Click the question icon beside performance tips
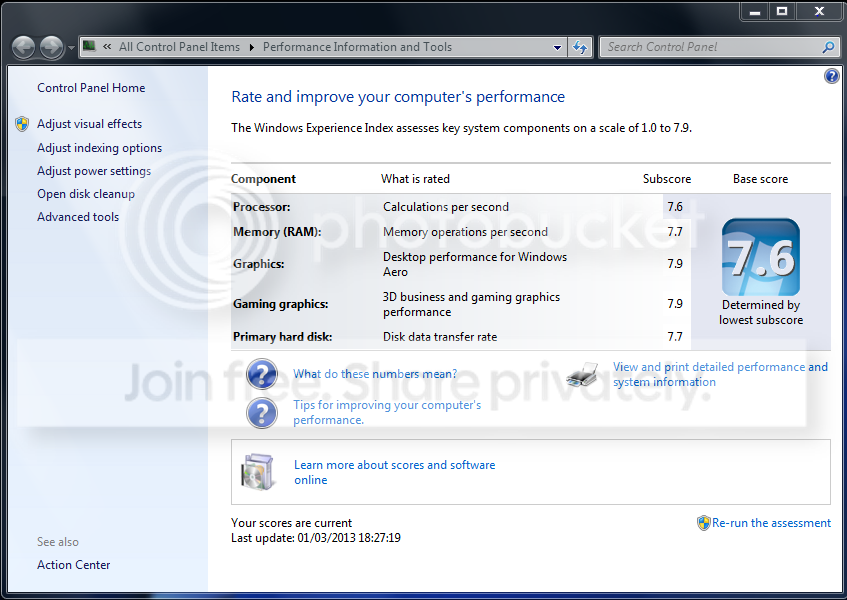 [x=262, y=413]
